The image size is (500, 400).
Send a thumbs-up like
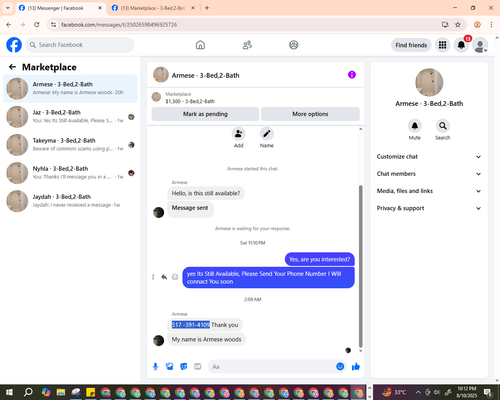(356, 367)
